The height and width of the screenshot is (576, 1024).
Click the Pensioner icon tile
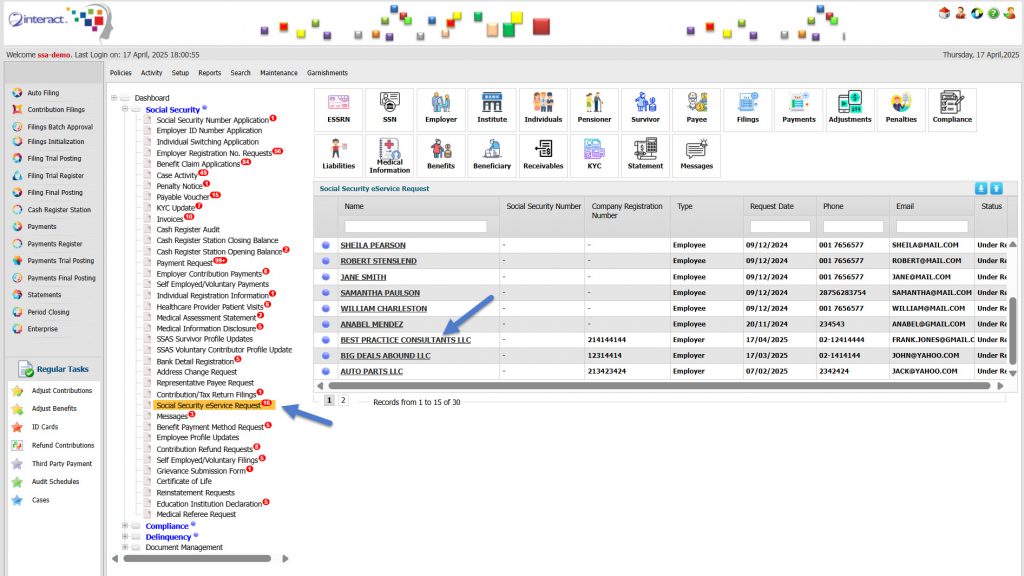(x=594, y=109)
